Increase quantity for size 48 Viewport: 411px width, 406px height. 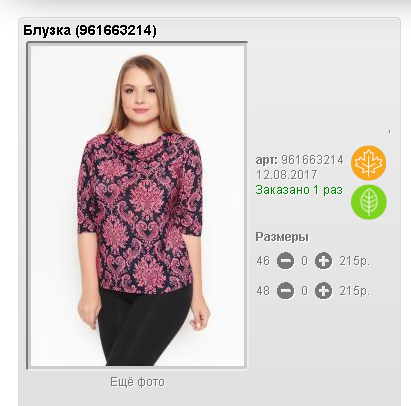(x=323, y=291)
